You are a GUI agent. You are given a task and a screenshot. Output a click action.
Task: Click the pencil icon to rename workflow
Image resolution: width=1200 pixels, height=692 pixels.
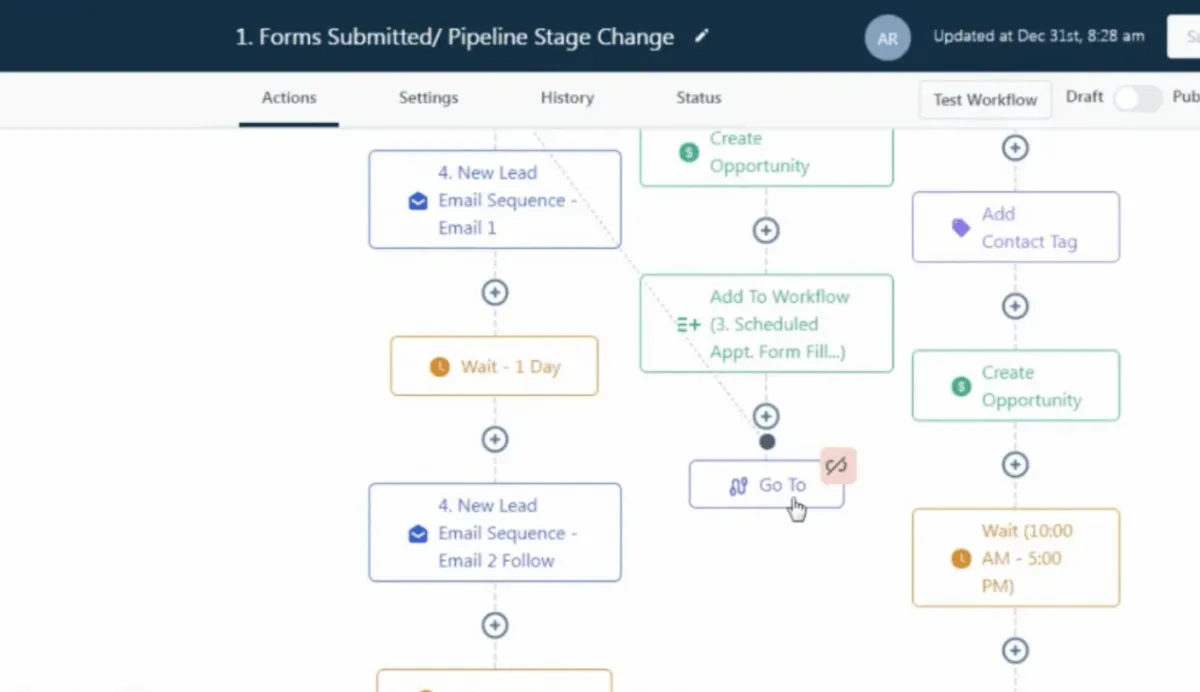pyautogui.click(x=702, y=36)
